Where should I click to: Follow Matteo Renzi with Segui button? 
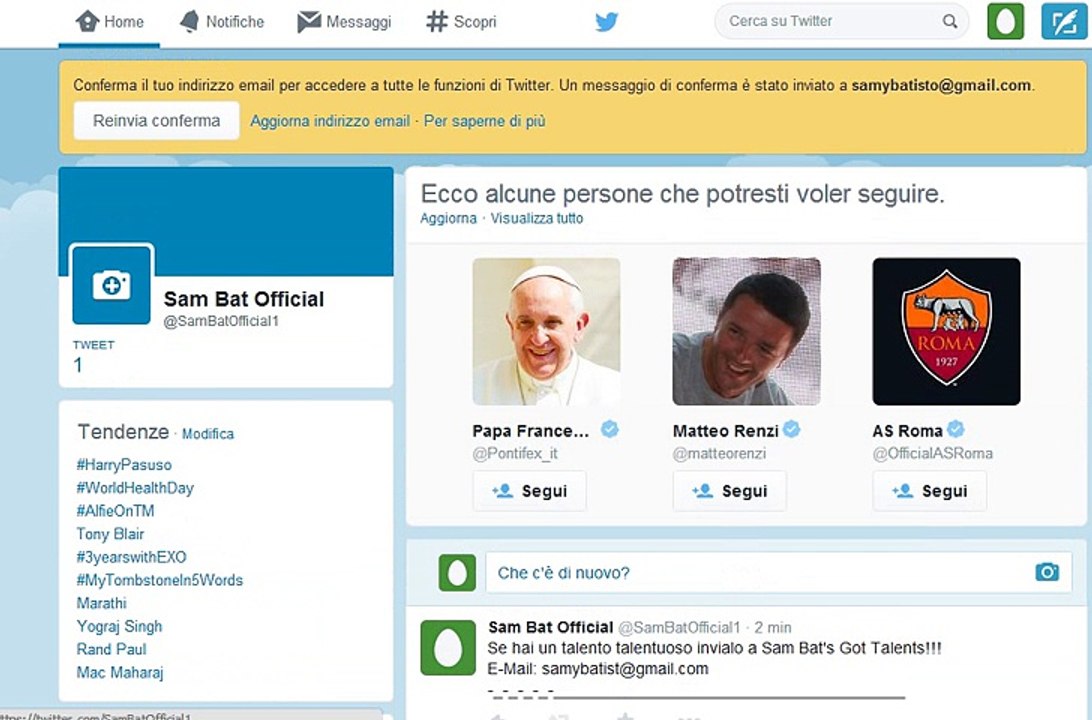coord(729,491)
